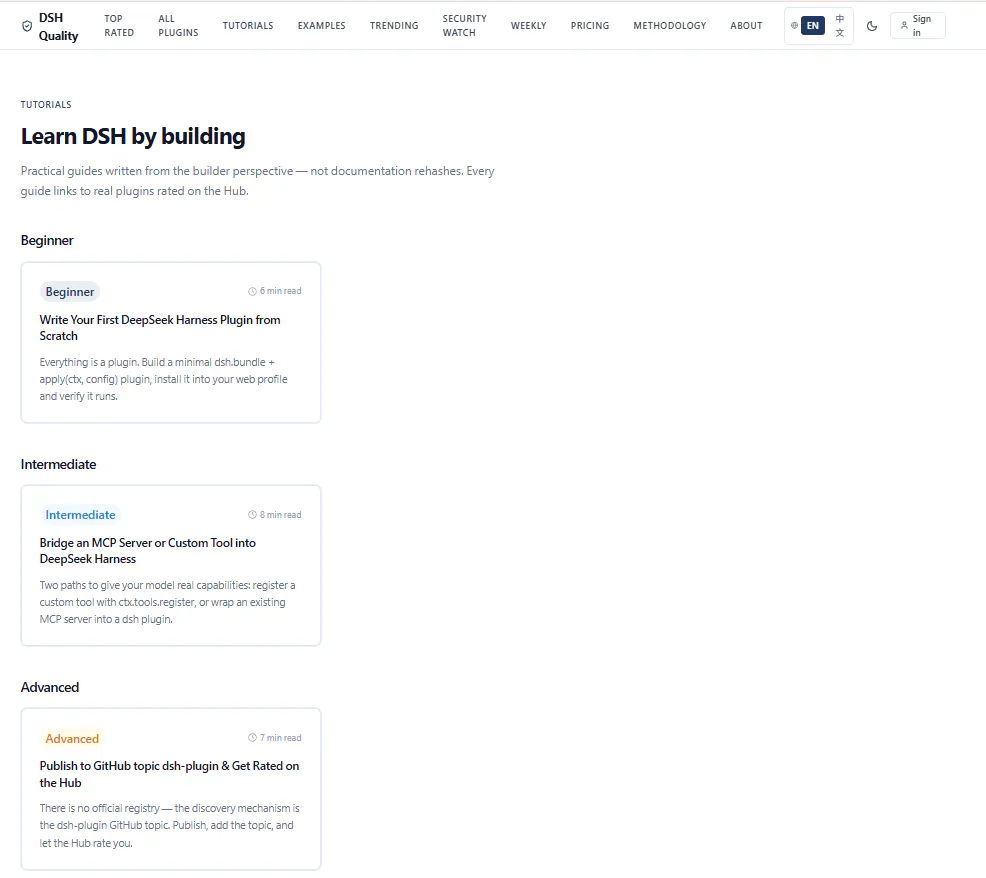Open Bridge an MCP Server tutorial
The height and width of the screenshot is (878, 986).
pyautogui.click(x=148, y=551)
